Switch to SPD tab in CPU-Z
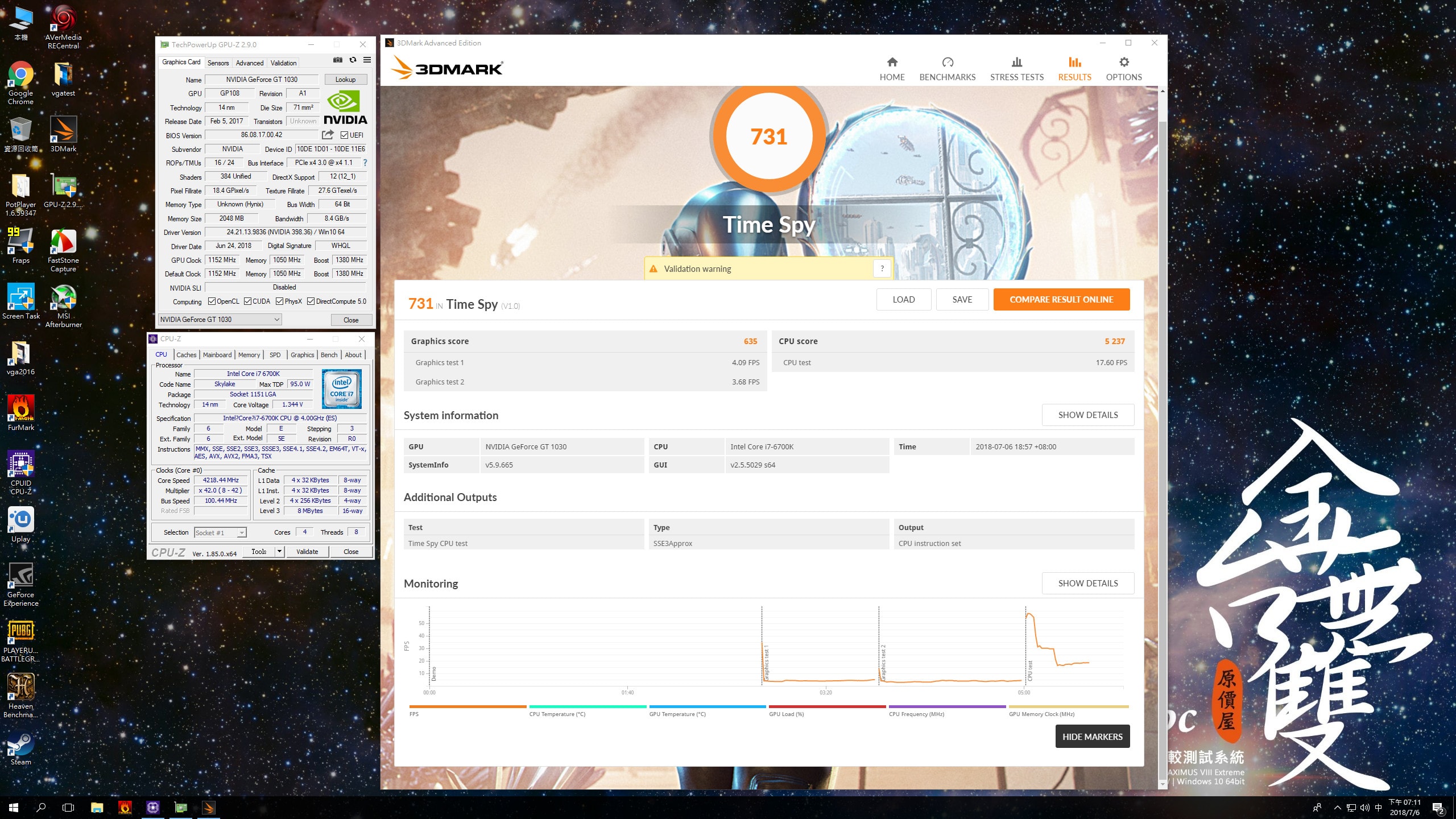The image size is (1456, 819). 275,355
